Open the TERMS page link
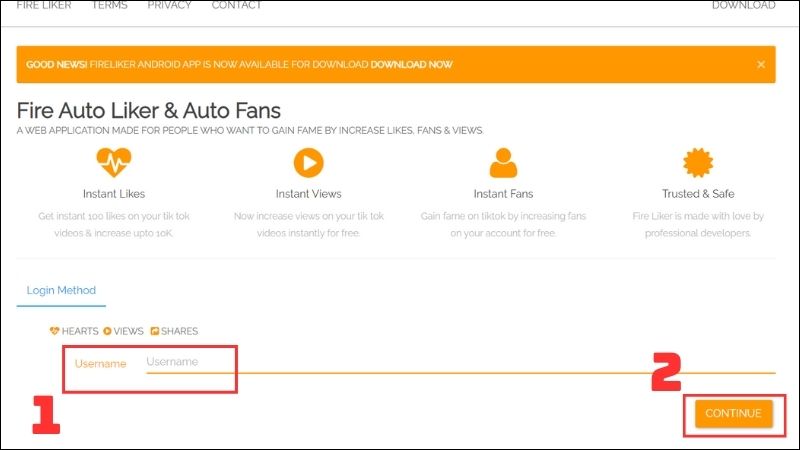The height and width of the screenshot is (450, 800). click(109, 5)
